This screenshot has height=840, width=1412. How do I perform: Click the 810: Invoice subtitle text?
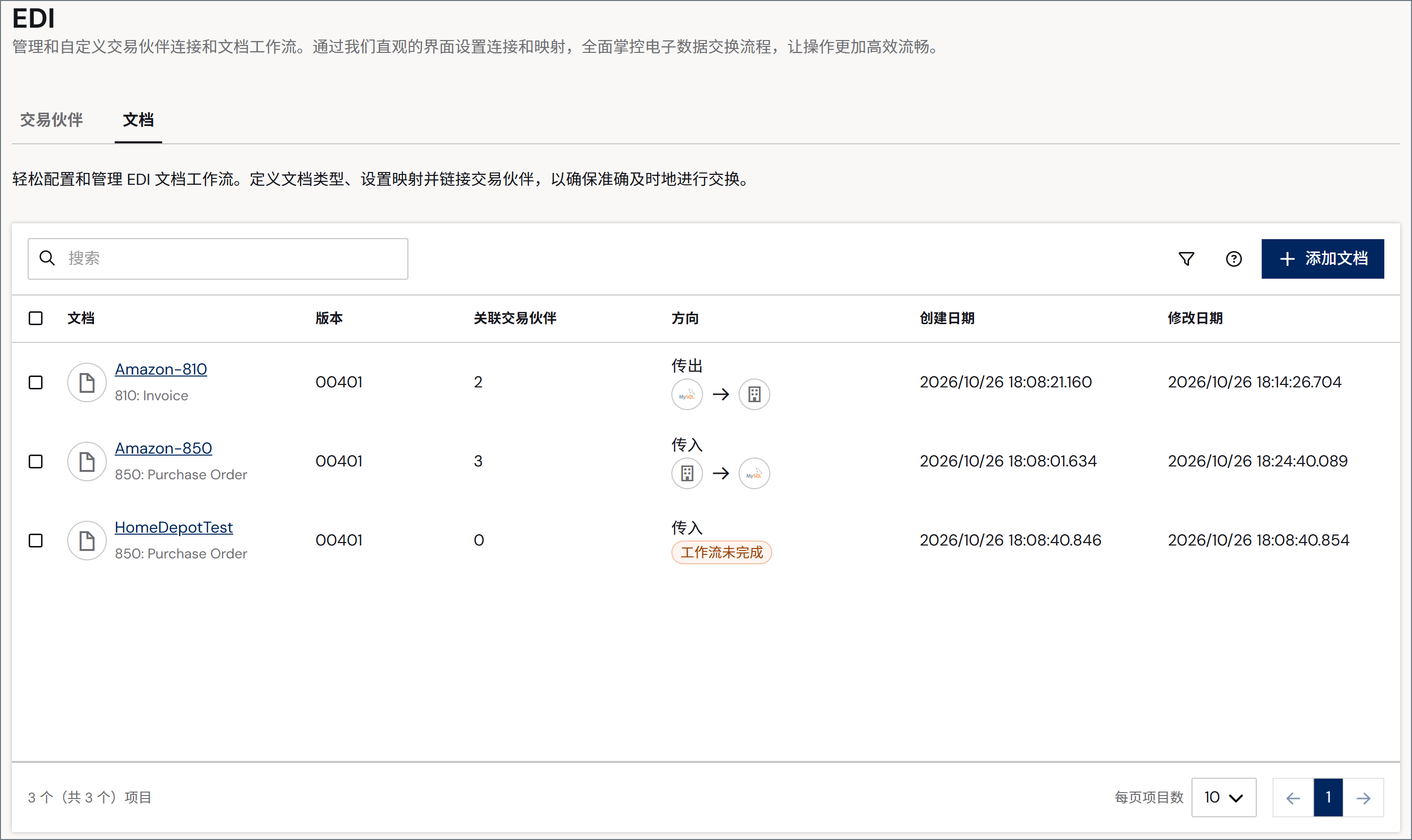[152, 396]
